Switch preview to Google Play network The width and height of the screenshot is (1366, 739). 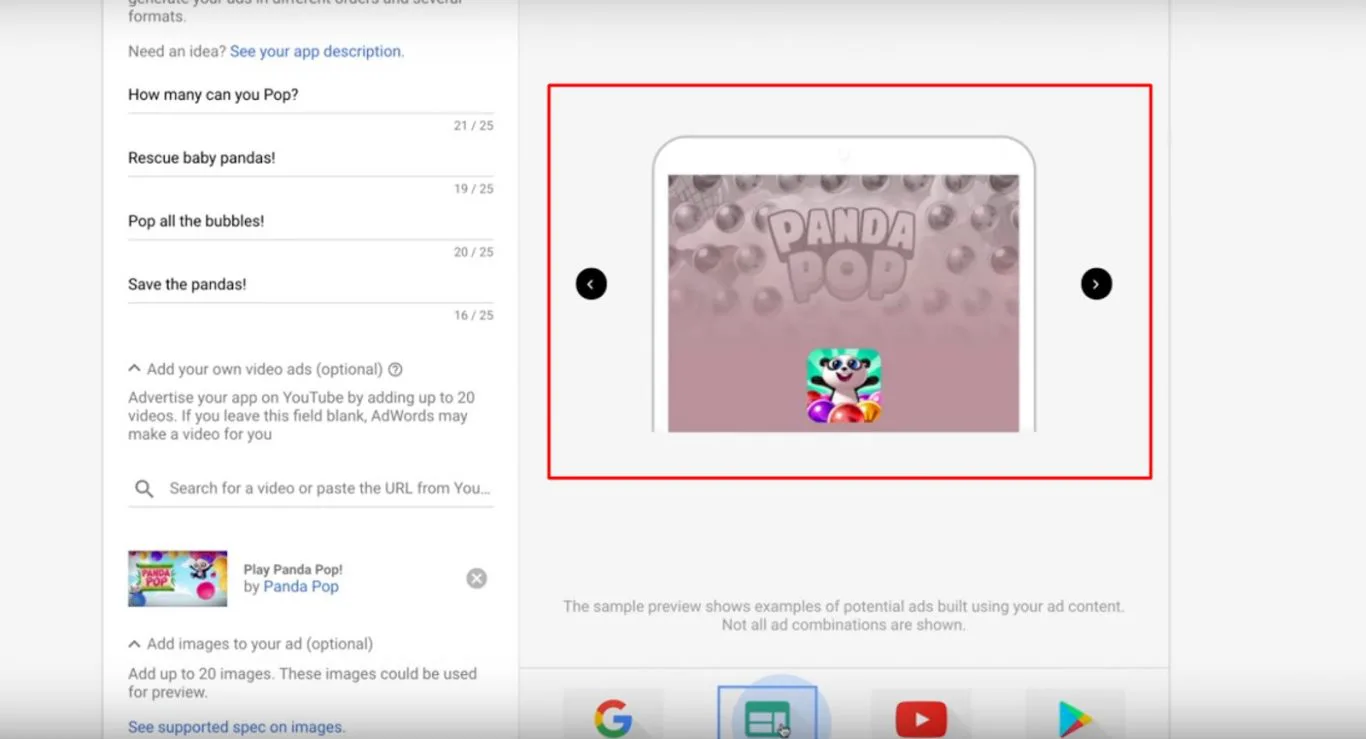[x=1075, y=716]
